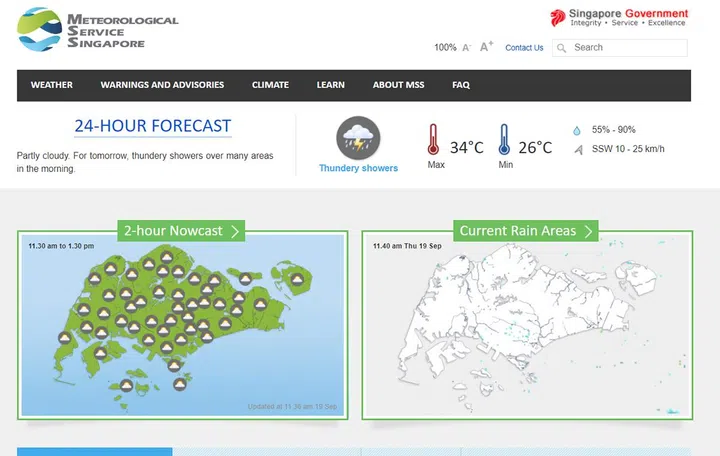This screenshot has height=456, width=720.
Task: Open the 24-HOUR FORECAST heading link
Action: click(153, 126)
